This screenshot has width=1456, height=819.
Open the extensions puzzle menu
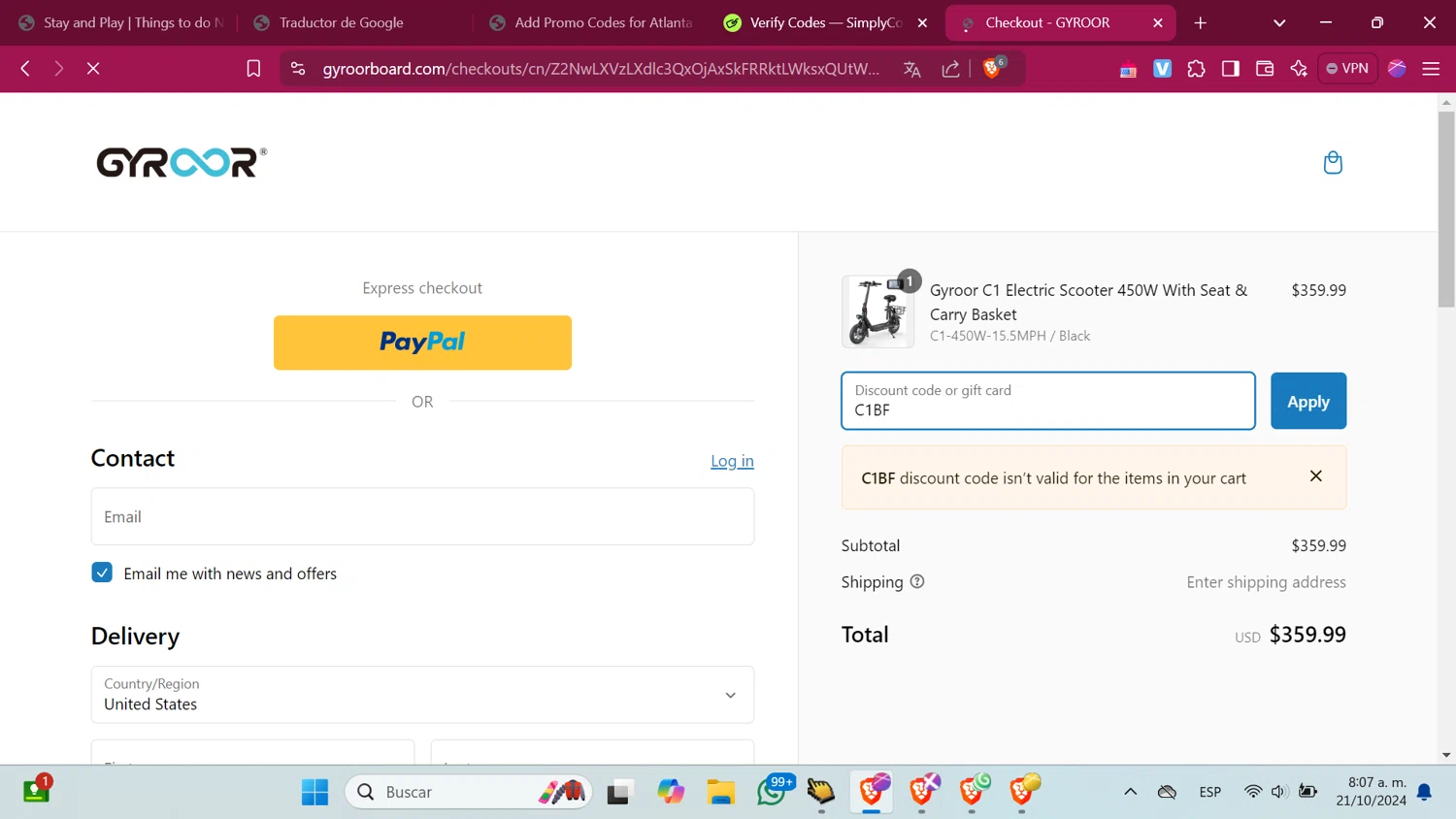click(1196, 69)
